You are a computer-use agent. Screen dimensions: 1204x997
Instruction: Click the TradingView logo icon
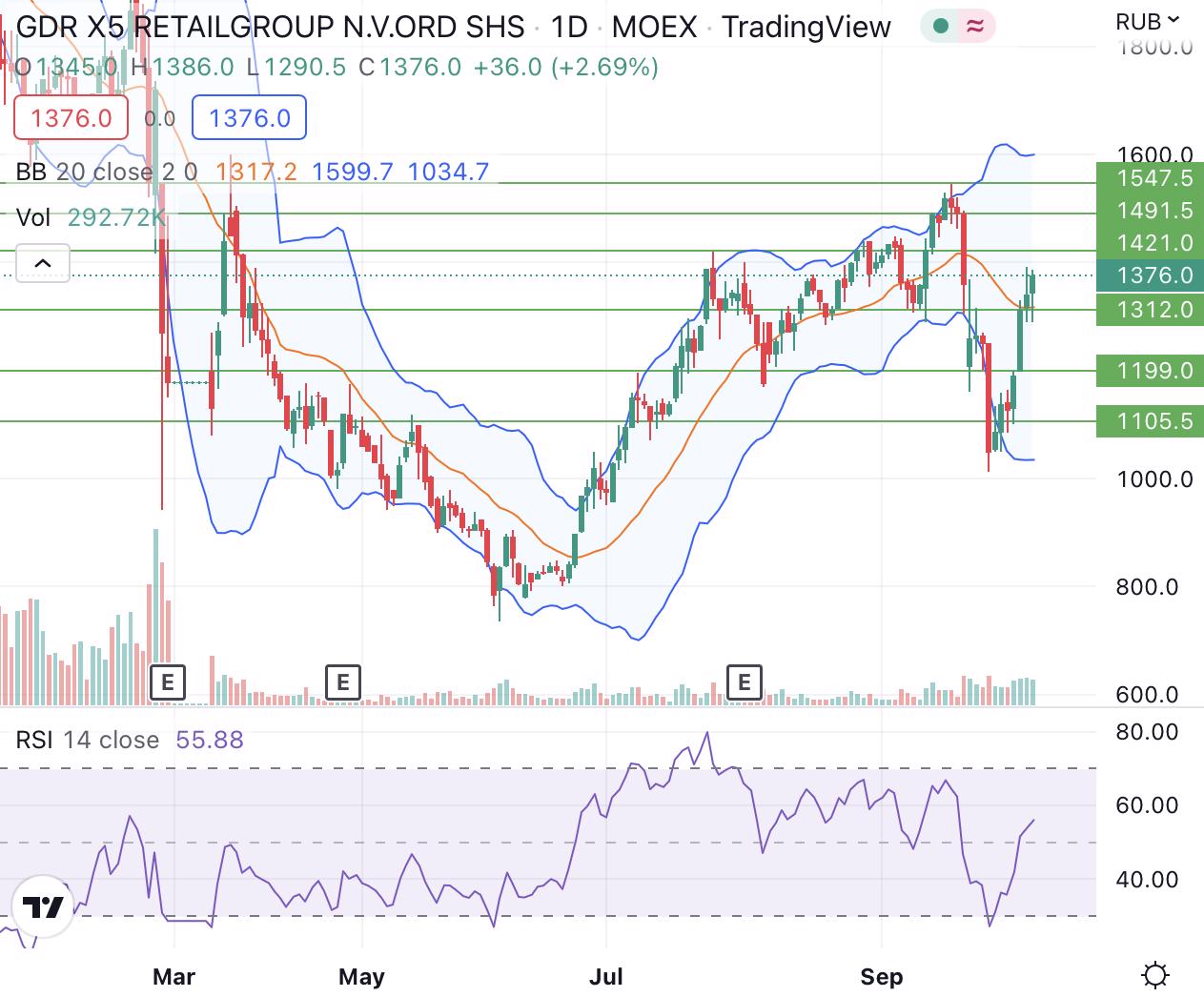point(43,906)
